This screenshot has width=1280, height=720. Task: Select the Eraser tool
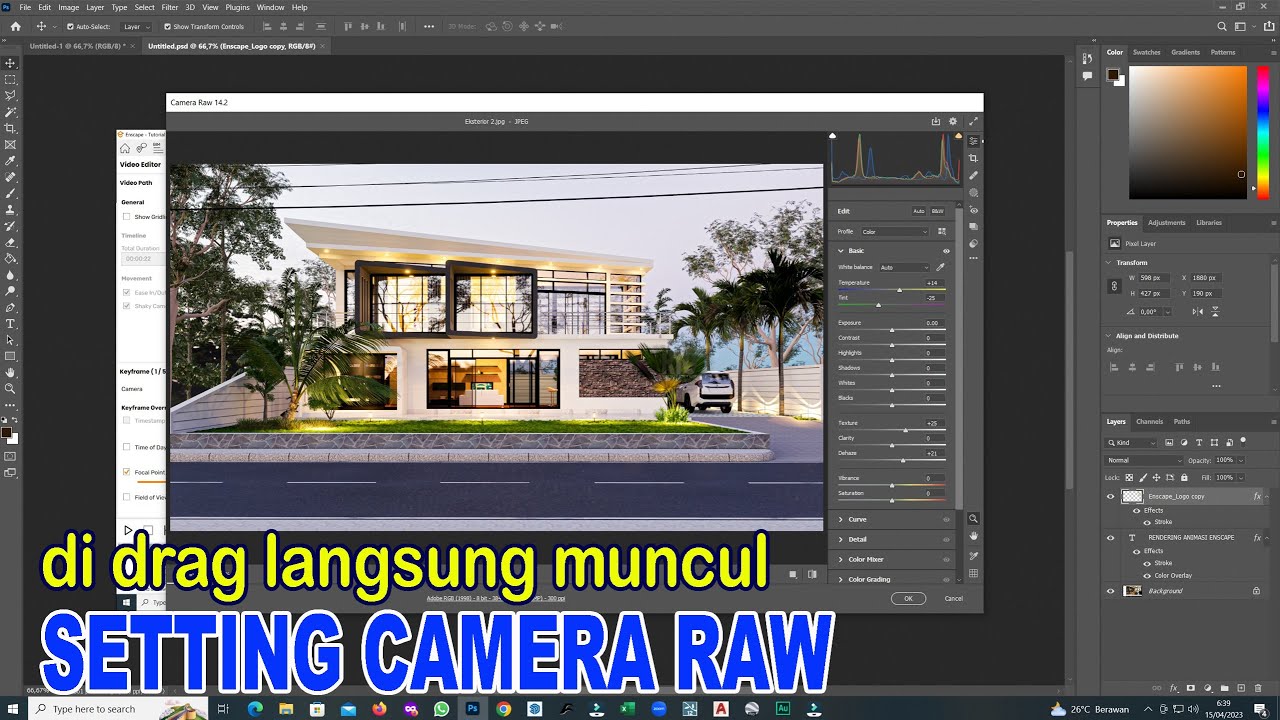coord(11,242)
